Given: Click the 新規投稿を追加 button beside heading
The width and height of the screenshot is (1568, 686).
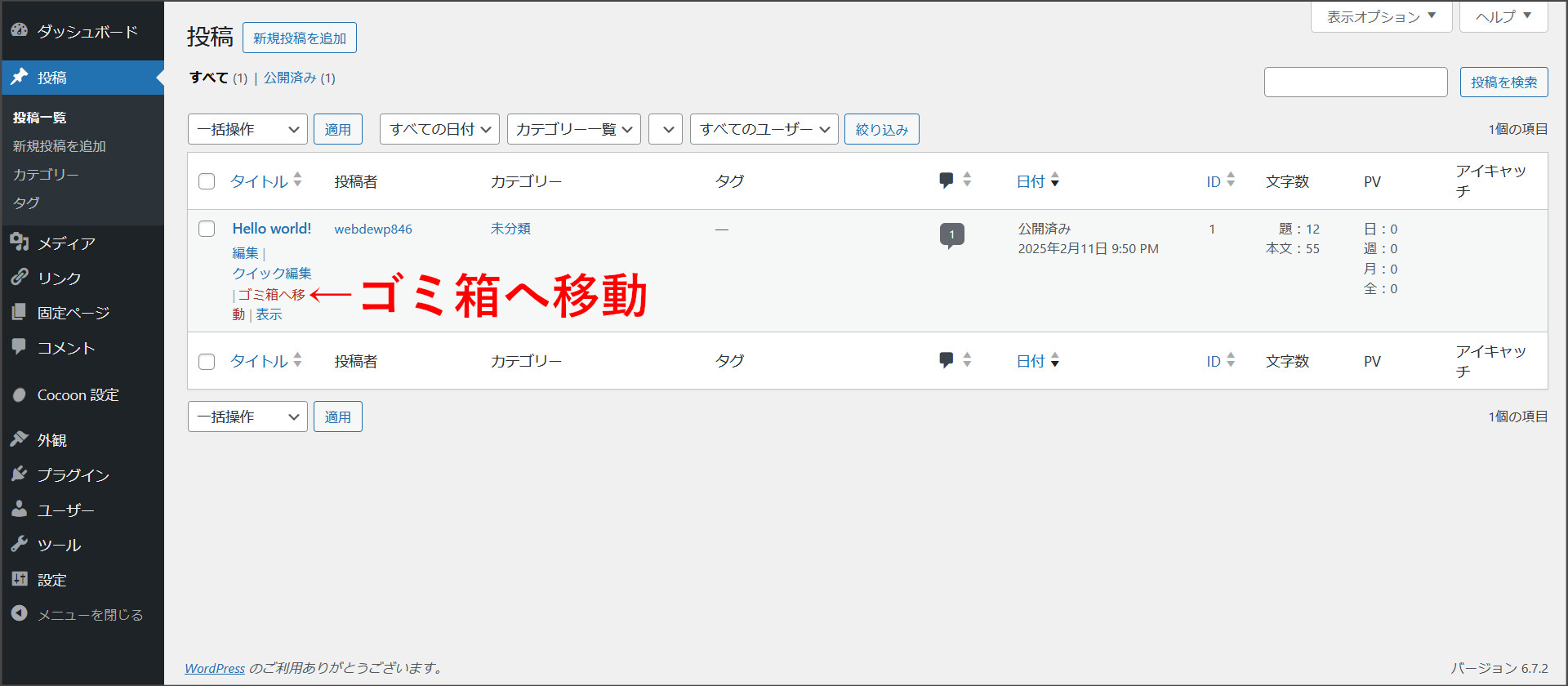Looking at the screenshot, I should (x=300, y=38).
